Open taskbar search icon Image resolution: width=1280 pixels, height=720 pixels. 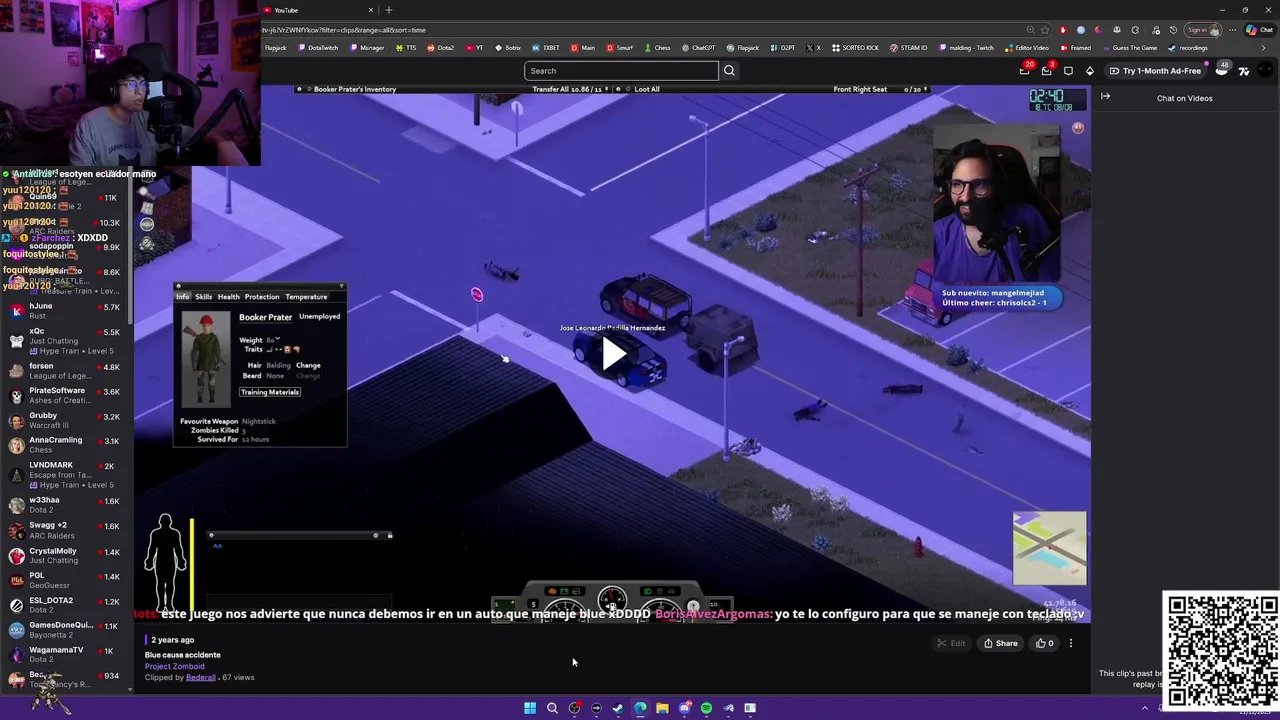[x=552, y=708]
